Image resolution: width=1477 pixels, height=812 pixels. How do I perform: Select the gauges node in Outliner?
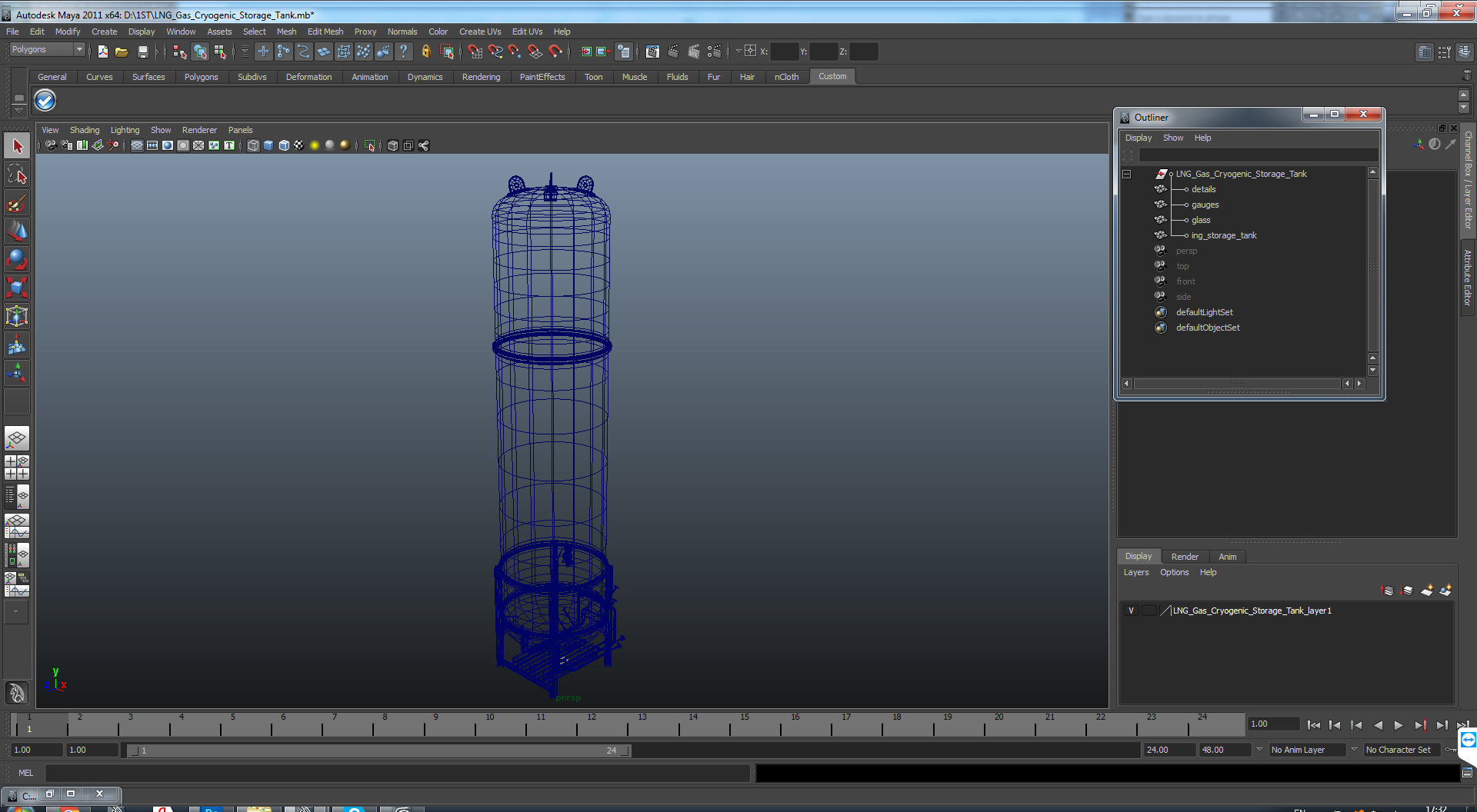coord(1205,205)
